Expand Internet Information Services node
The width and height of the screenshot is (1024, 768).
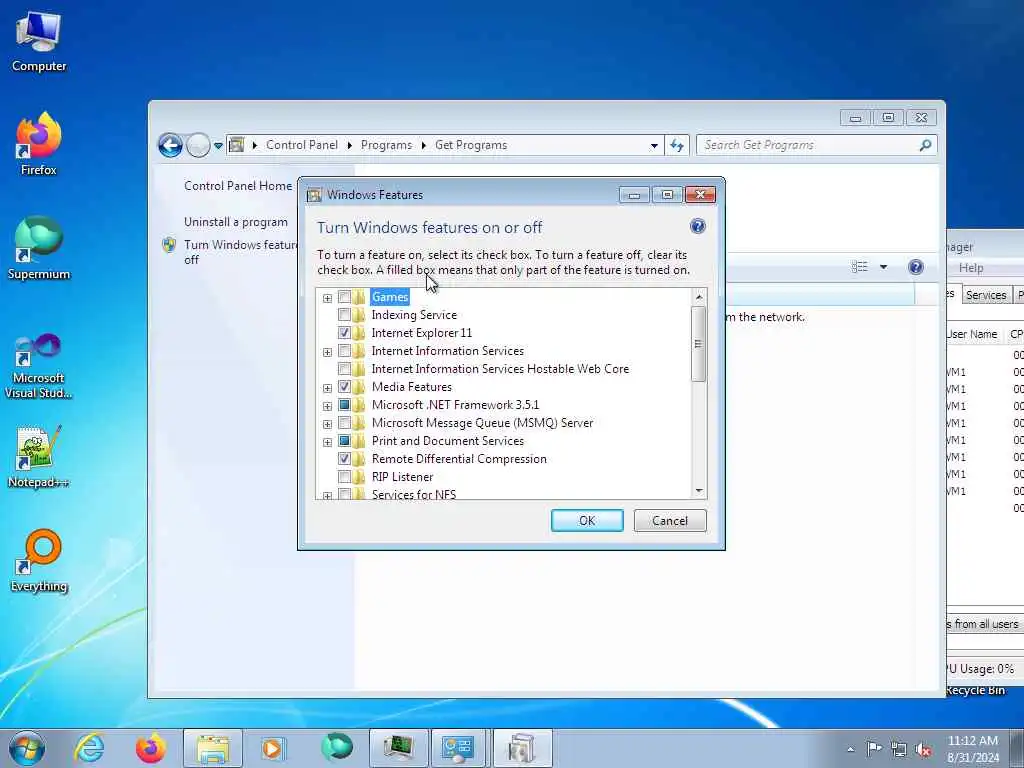point(327,352)
